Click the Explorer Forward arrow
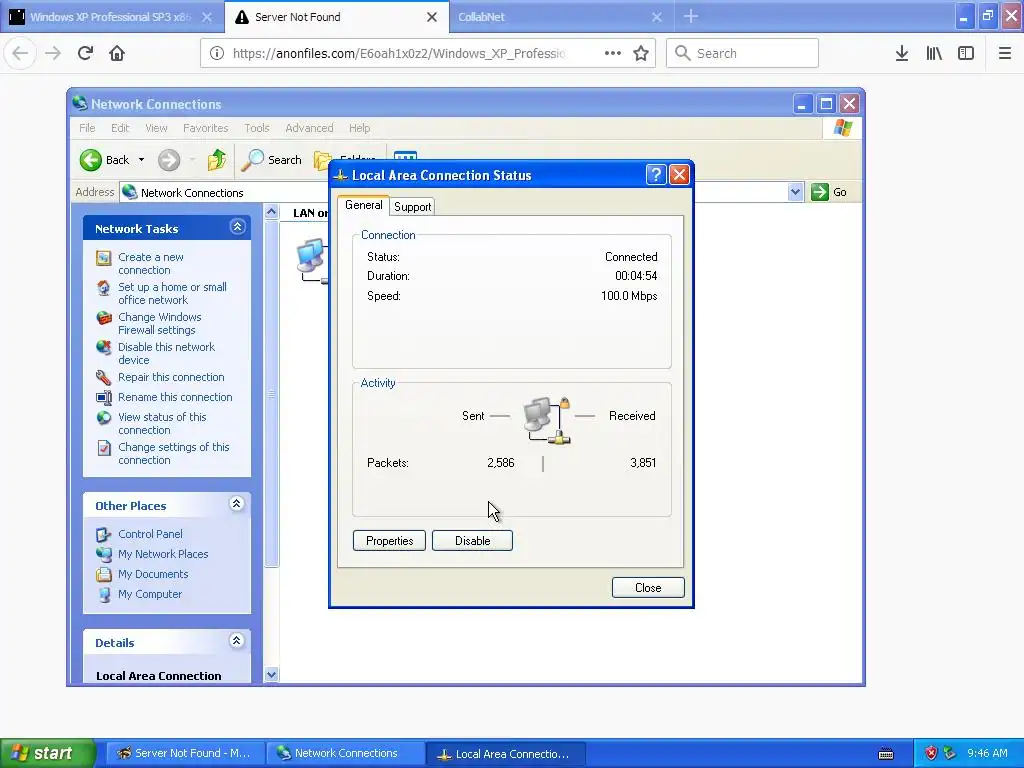 169,160
